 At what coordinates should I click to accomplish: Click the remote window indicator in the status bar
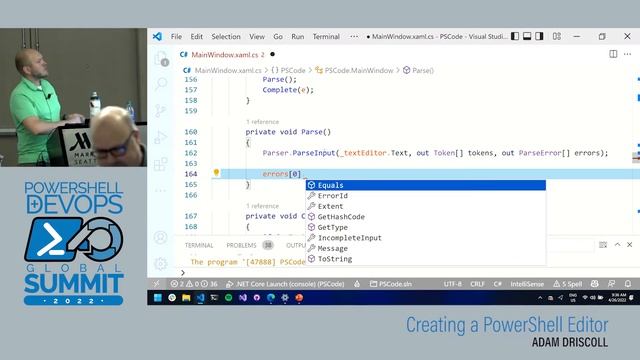(x=156, y=284)
